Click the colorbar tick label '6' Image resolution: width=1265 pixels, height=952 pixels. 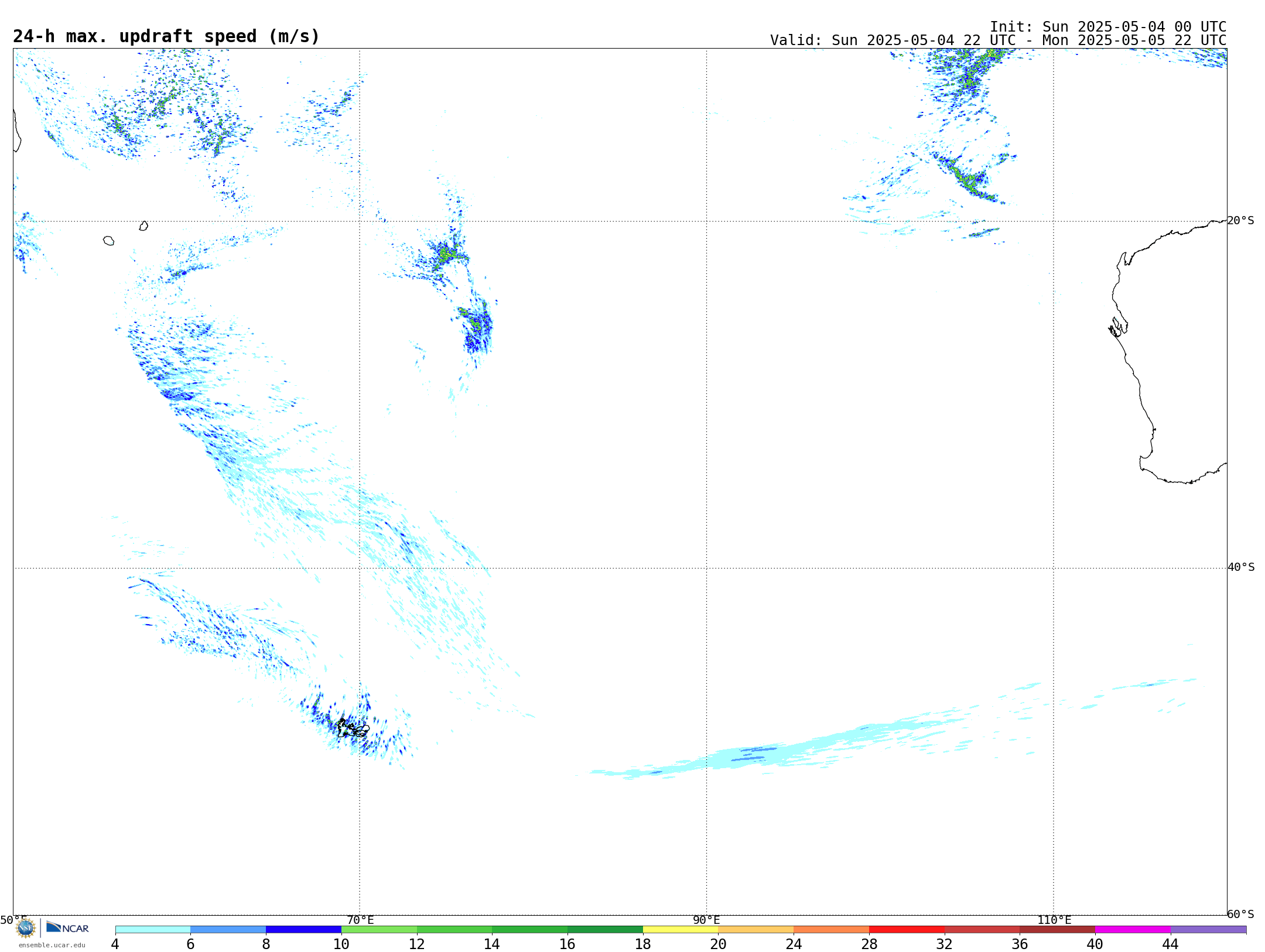(190, 944)
